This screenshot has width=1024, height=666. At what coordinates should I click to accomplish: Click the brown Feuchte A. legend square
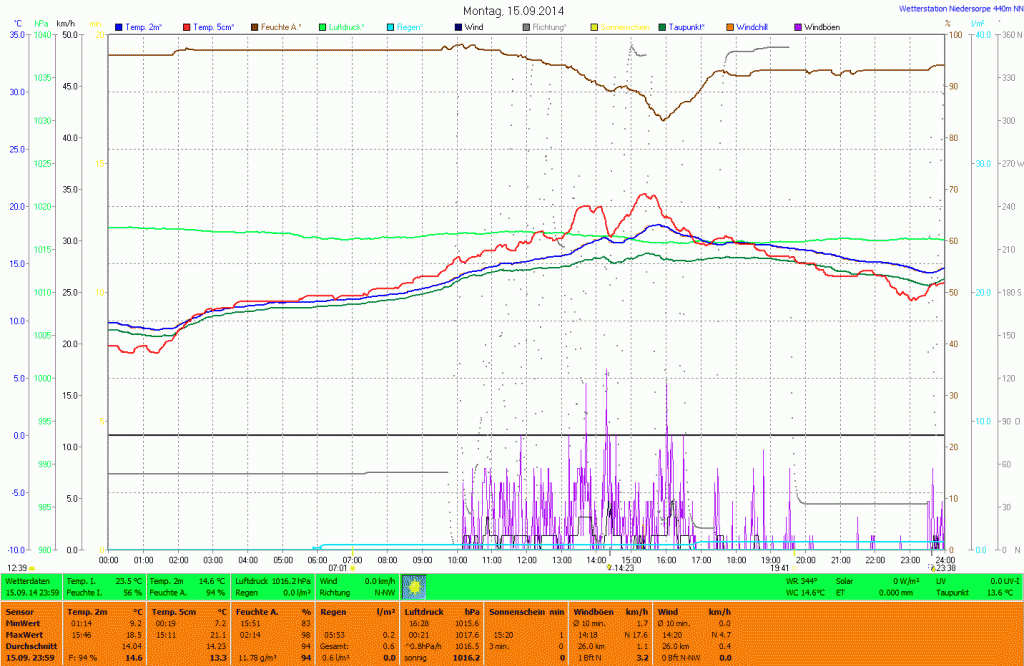[254, 25]
